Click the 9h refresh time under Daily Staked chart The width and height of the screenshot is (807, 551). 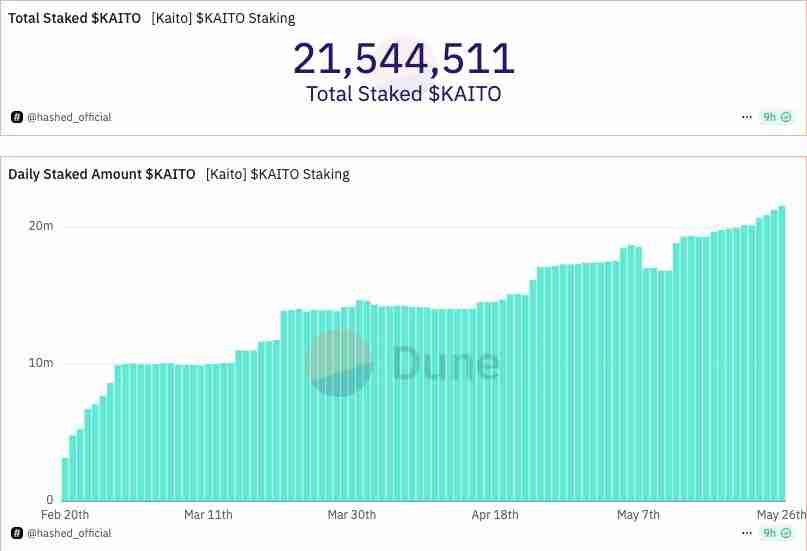click(x=770, y=533)
